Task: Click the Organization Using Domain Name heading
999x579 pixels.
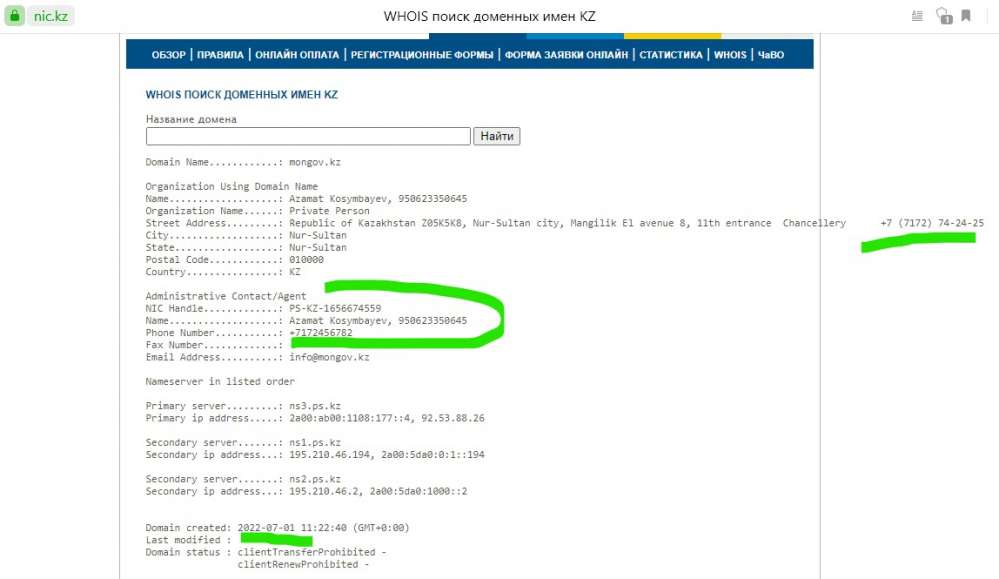Action: click(231, 186)
